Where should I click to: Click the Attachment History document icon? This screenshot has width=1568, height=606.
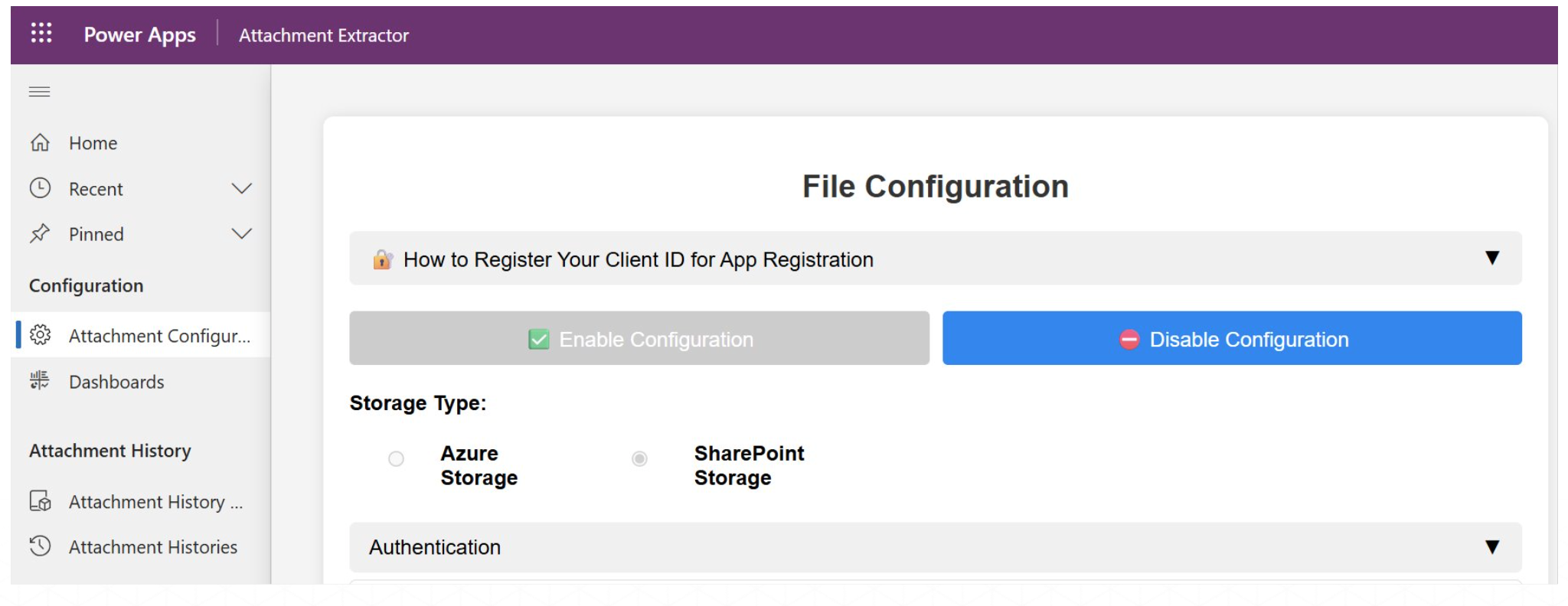point(40,501)
